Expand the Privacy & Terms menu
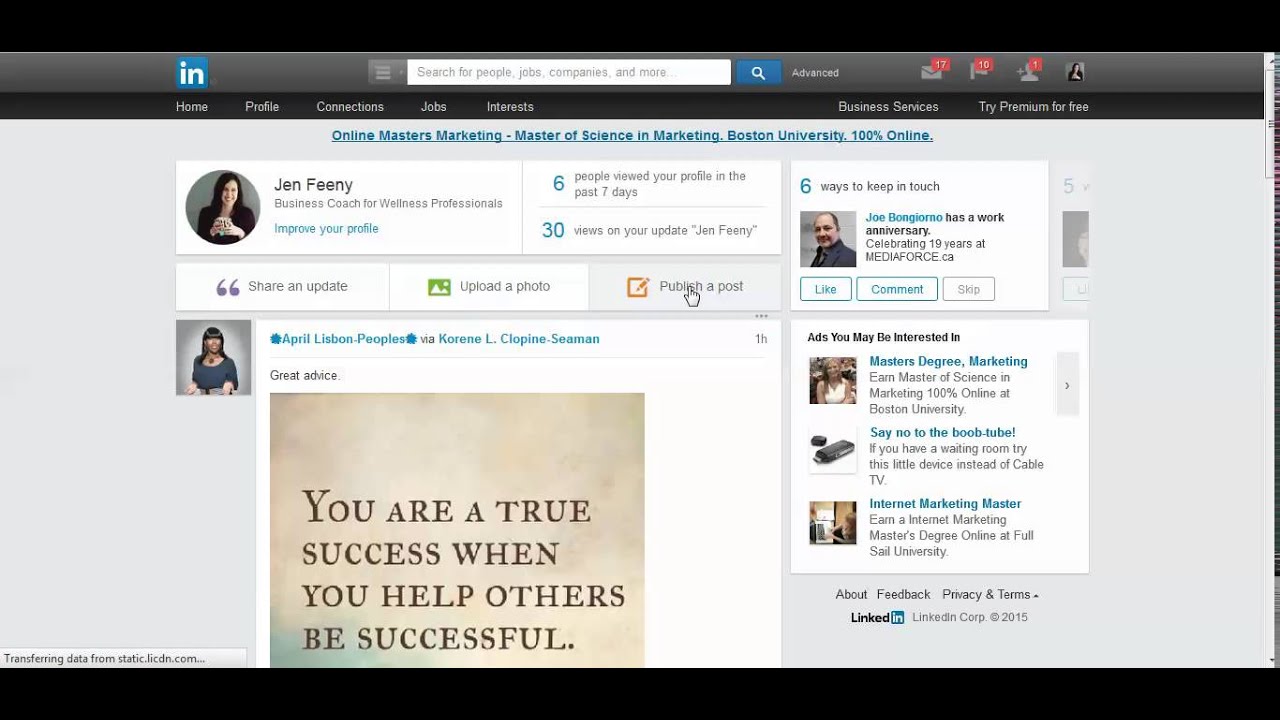This screenshot has height=720, width=1280. click(990, 594)
